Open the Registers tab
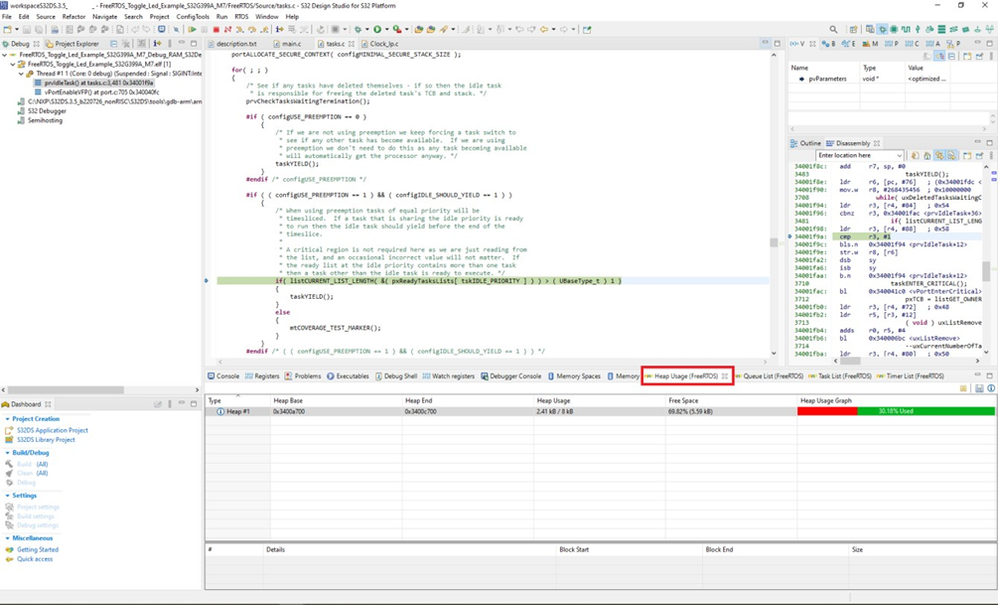This screenshot has width=998, height=605. coord(262,376)
